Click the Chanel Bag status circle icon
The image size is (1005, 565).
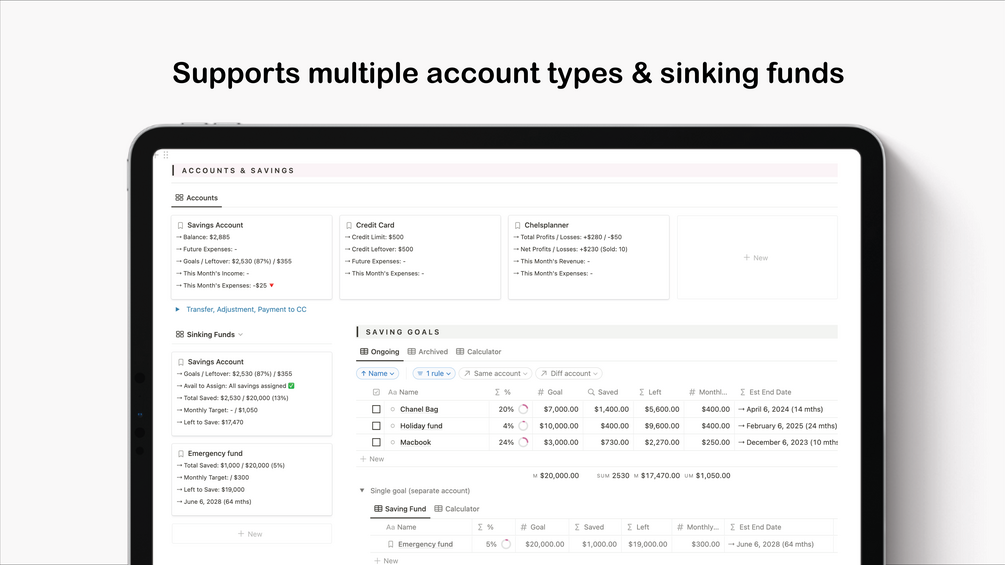(393, 409)
